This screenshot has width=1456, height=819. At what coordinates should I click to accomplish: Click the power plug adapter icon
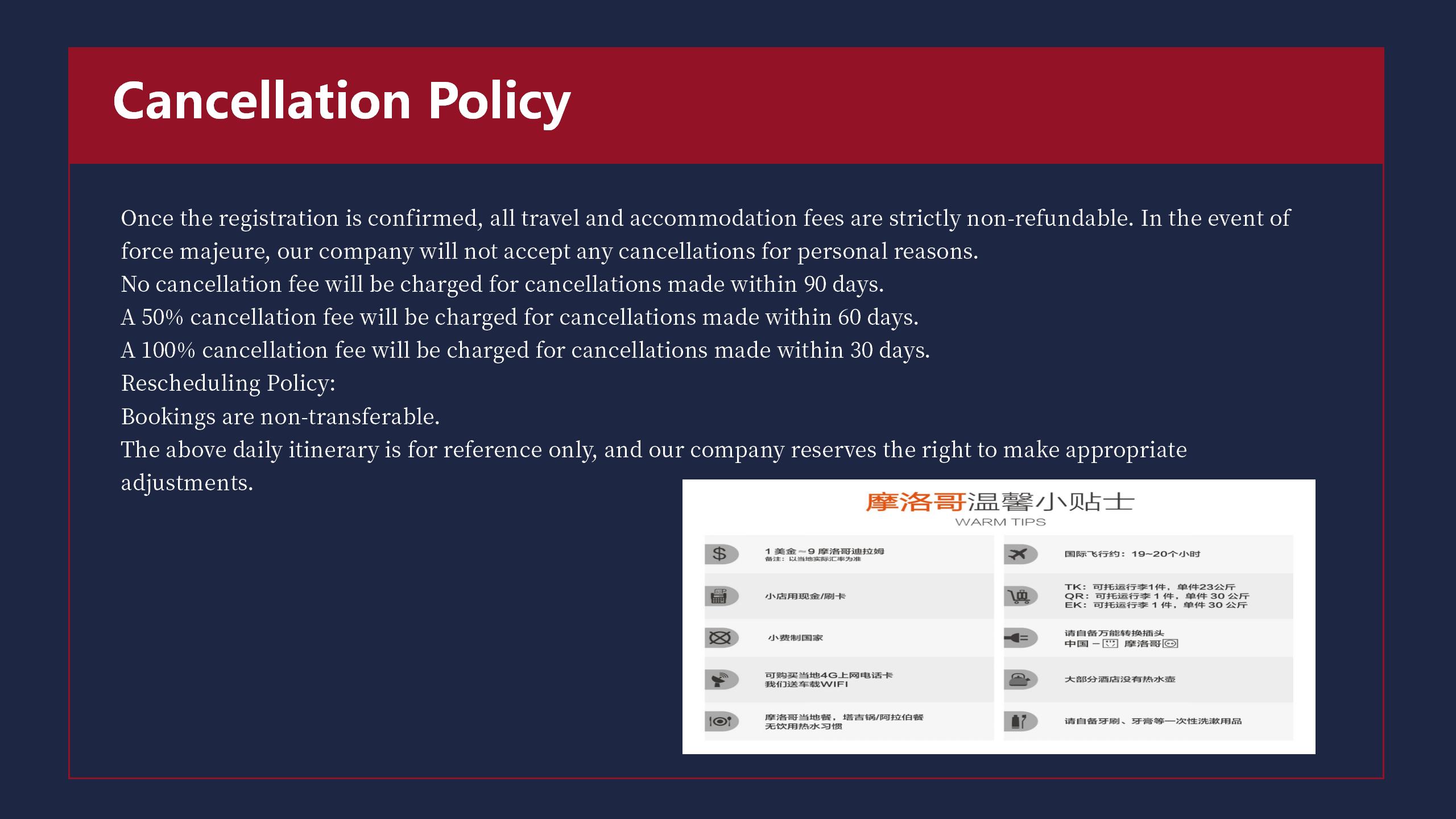[1018, 638]
